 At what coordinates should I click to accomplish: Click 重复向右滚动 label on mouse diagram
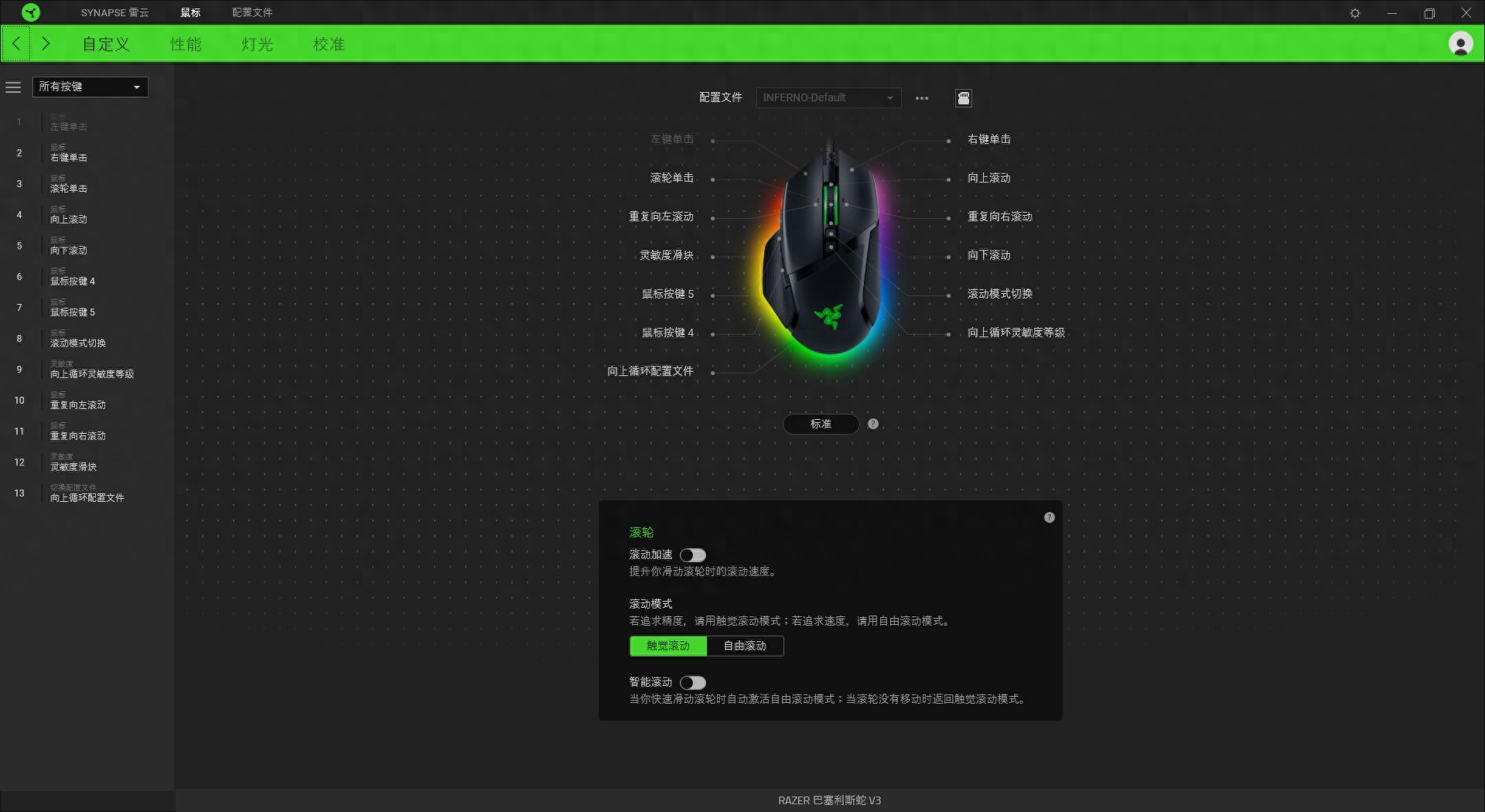click(x=1000, y=217)
